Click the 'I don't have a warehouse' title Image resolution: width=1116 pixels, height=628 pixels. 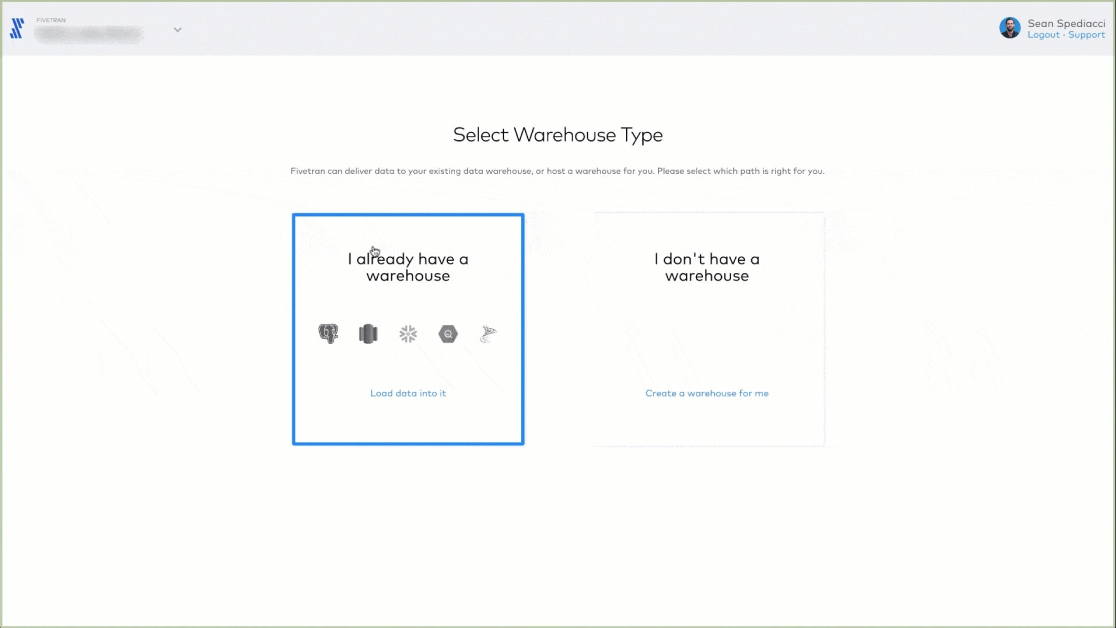coord(707,267)
